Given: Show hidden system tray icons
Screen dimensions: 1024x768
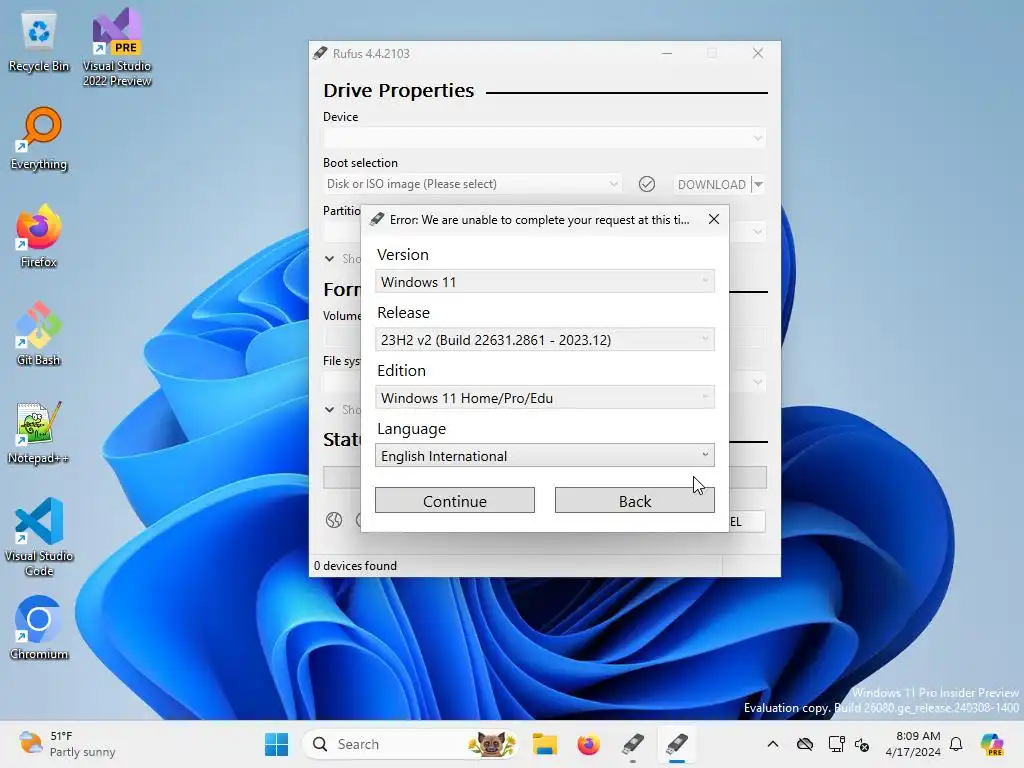Looking at the screenshot, I should [773, 744].
